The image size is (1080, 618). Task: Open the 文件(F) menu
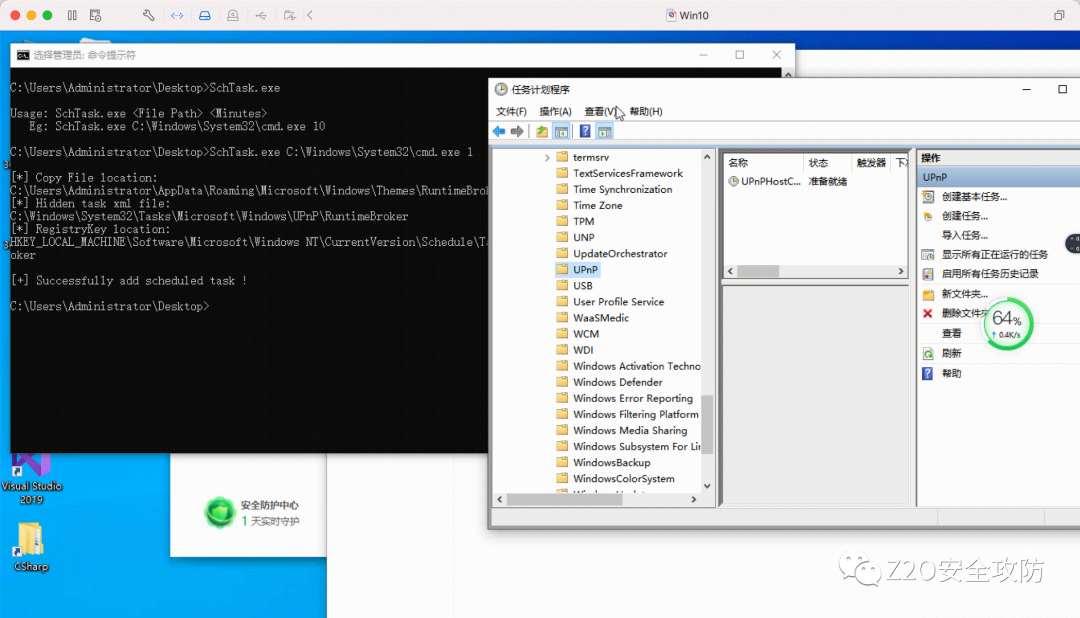[x=511, y=112]
